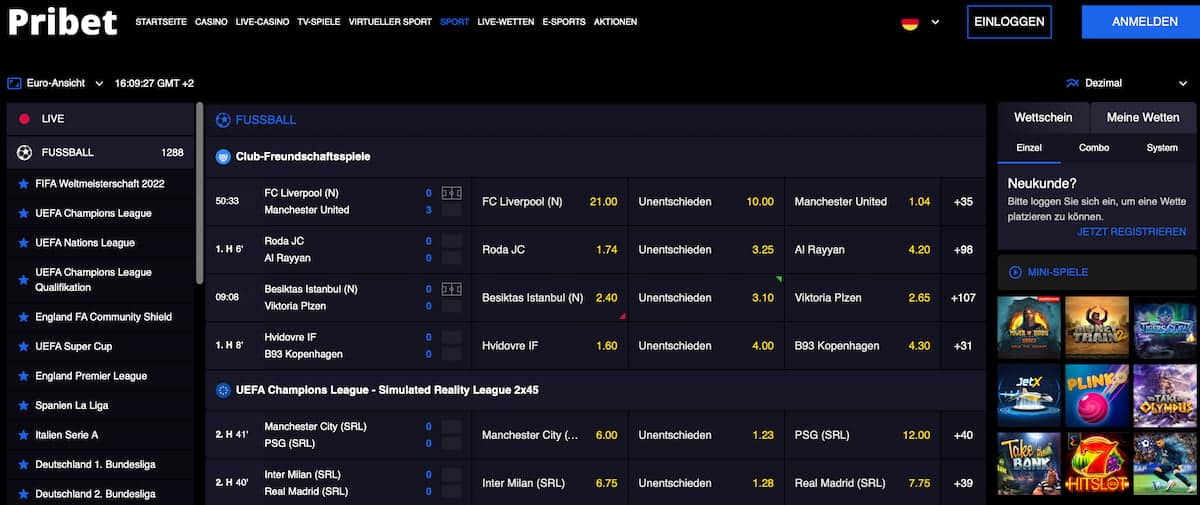This screenshot has height=505, width=1200.
Task: Click the Simulated Reality League icon
Action: tap(223, 390)
